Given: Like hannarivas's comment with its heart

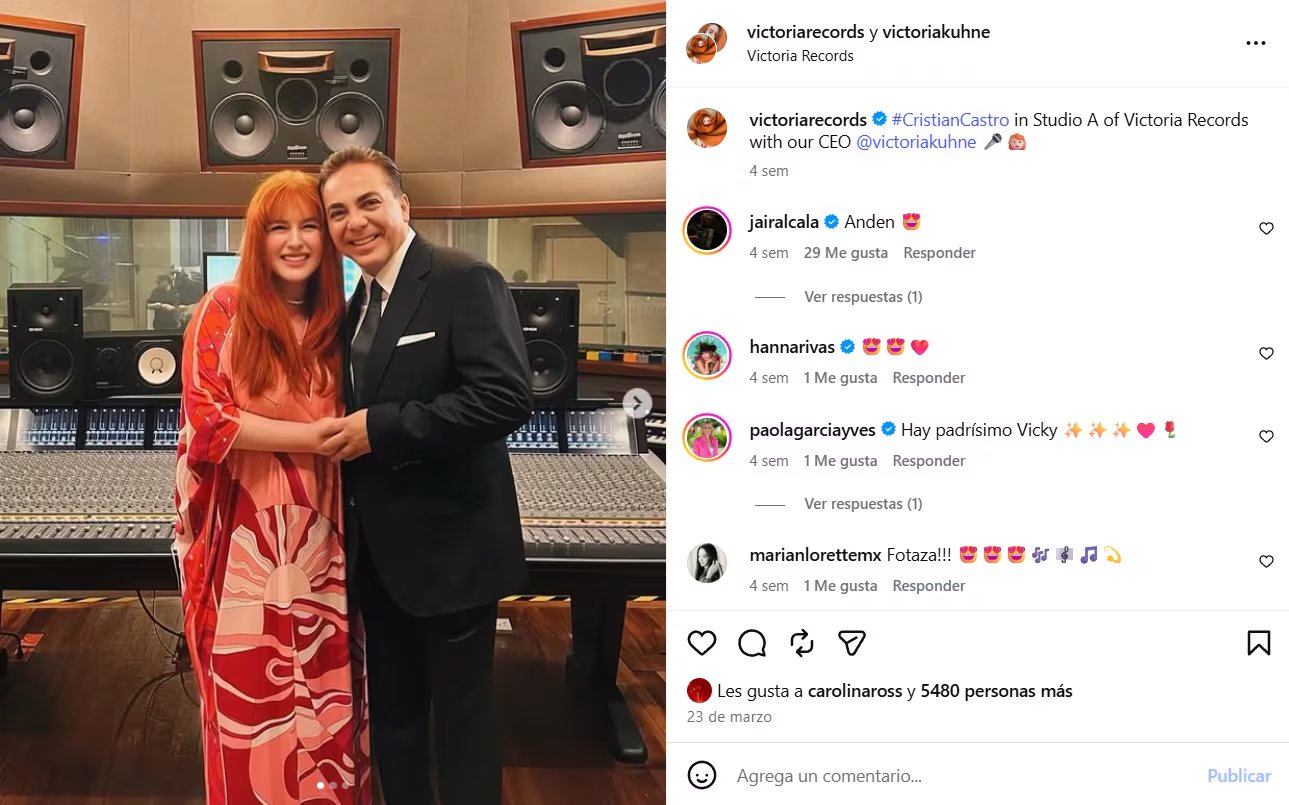Looking at the screenshot, I should point(1266,353).
